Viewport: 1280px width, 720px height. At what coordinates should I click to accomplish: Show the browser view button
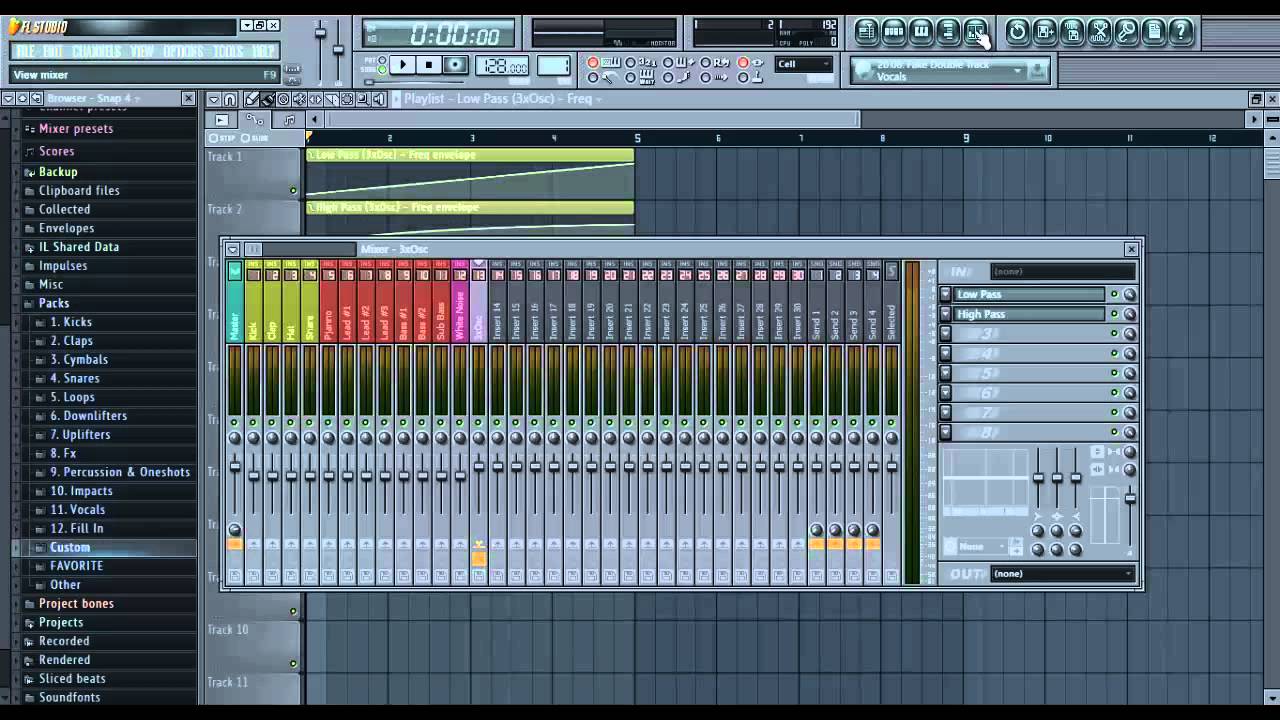pos(948,32)
